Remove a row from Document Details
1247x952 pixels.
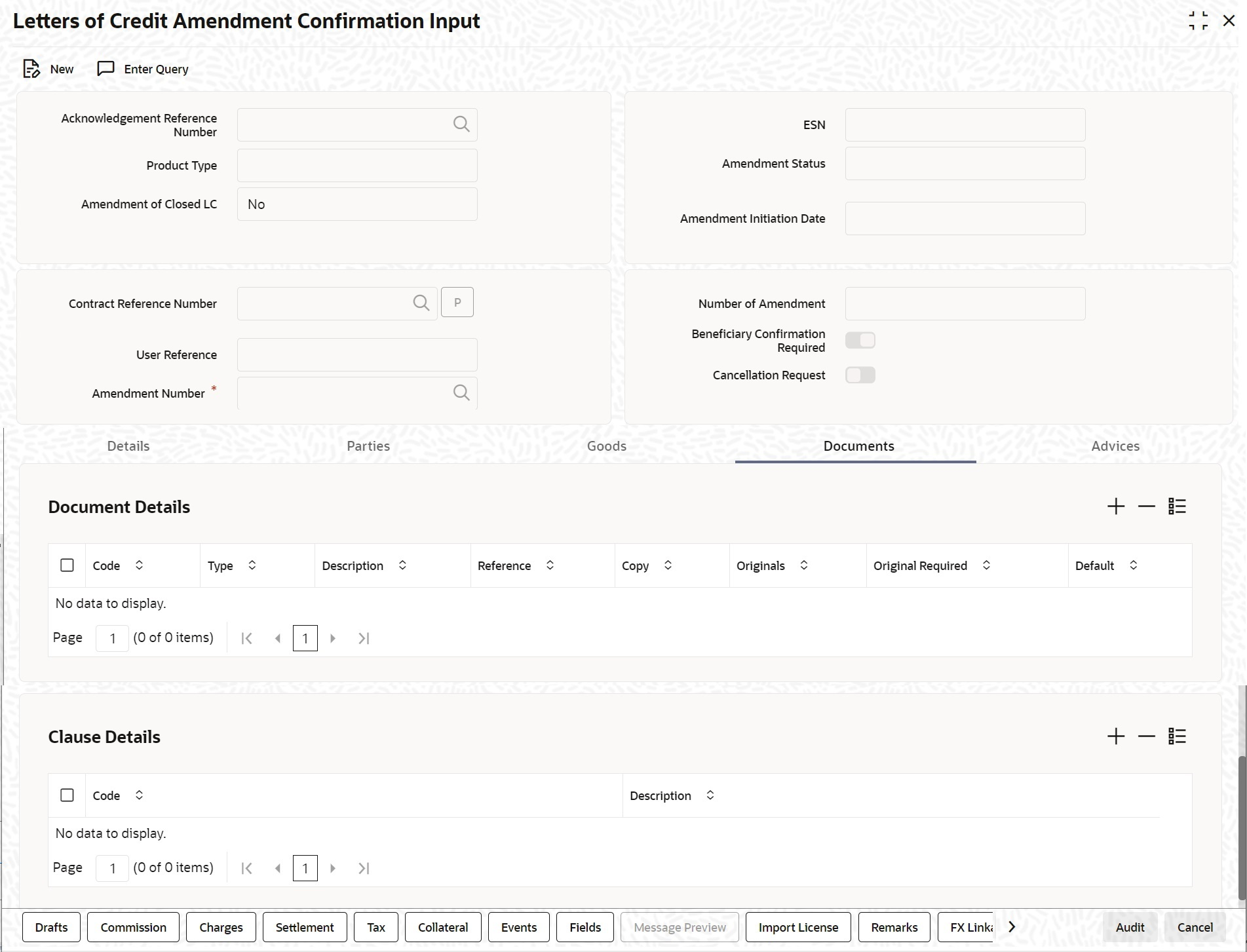pos(1147,506)
